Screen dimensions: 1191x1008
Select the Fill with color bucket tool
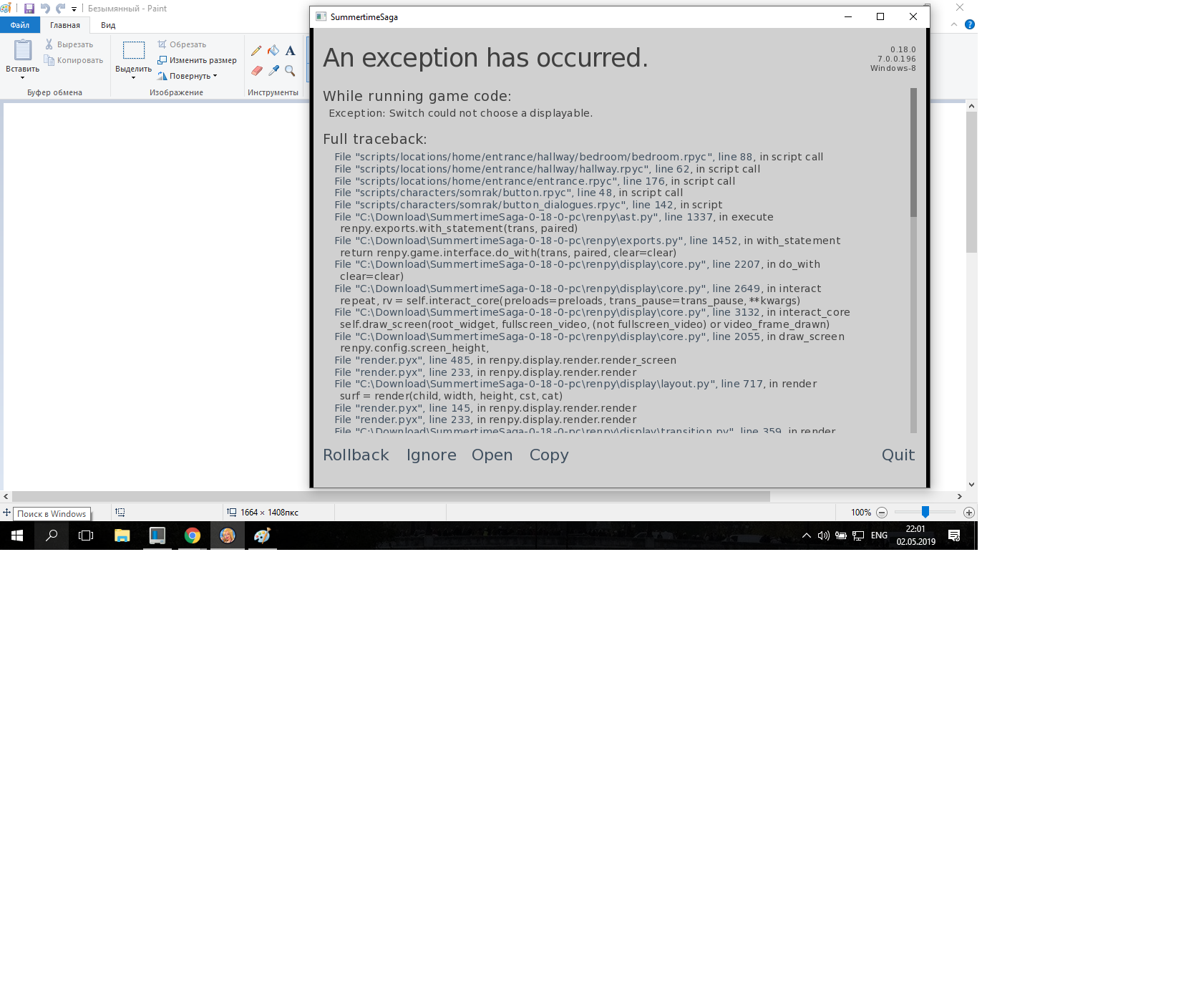pos(273,51)
